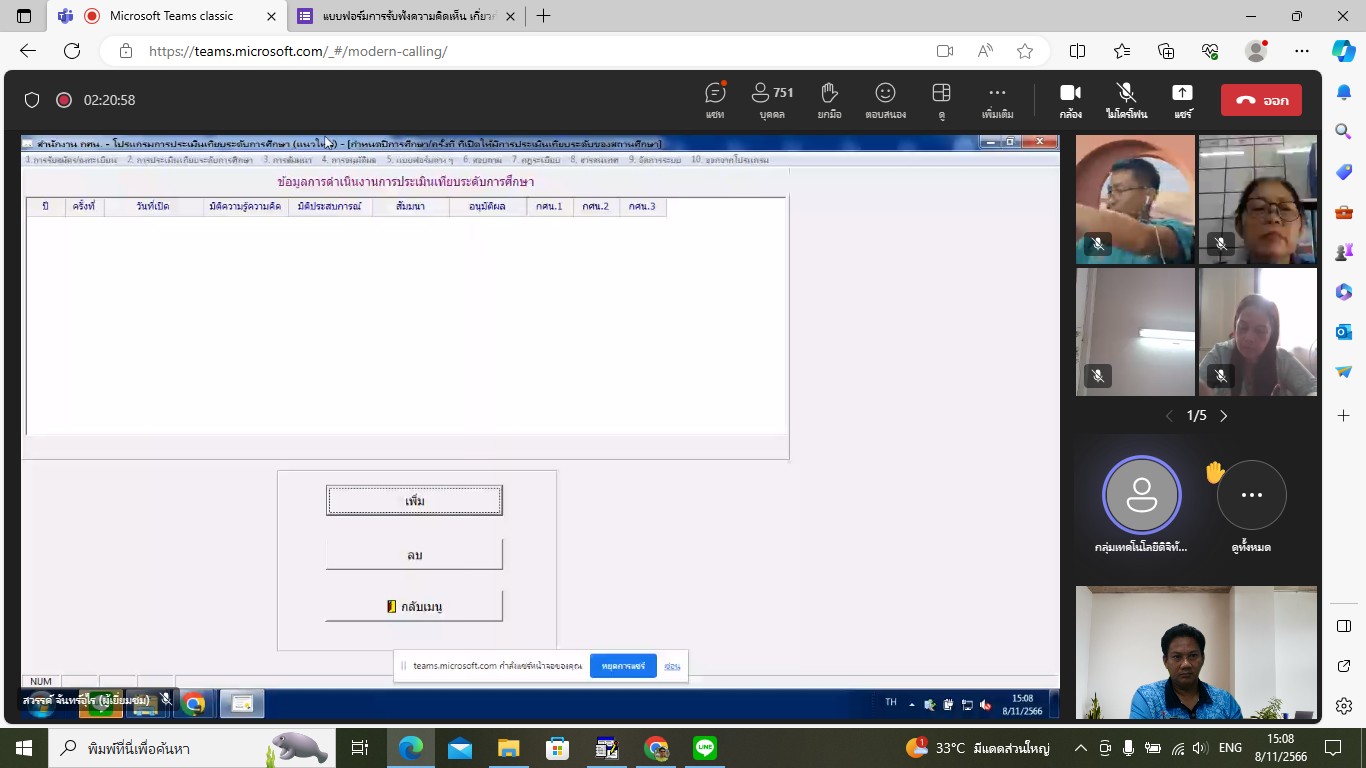Open Edge sidebar settings gear
This screenshot has height=768, width=1366.
1344,706
